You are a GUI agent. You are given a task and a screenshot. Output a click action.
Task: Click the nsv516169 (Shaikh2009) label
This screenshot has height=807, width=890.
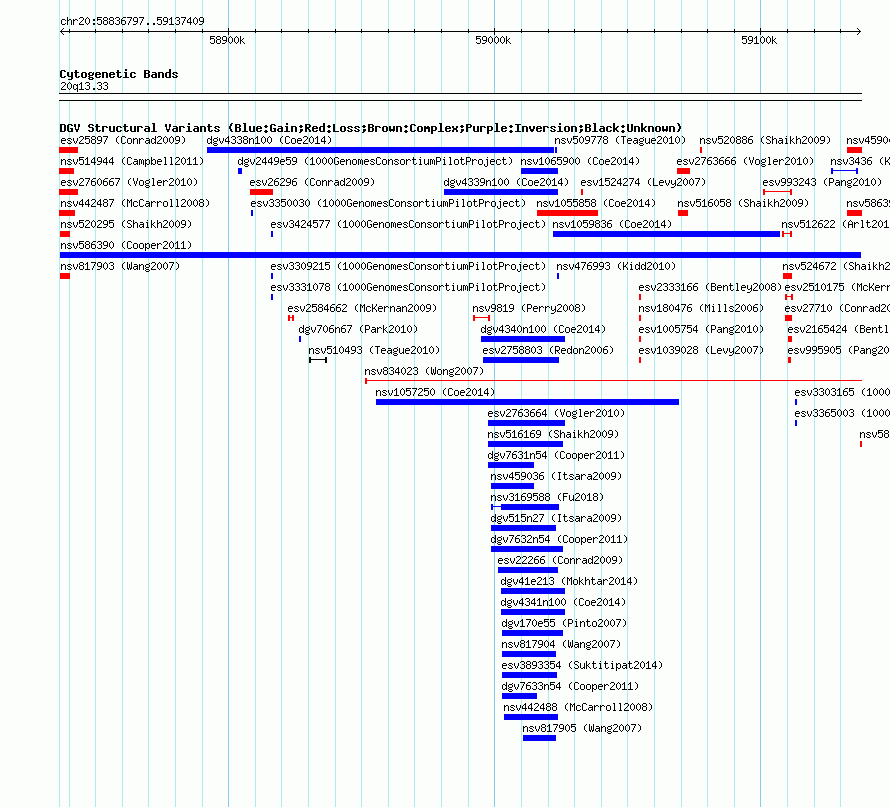tap(553, 434)
